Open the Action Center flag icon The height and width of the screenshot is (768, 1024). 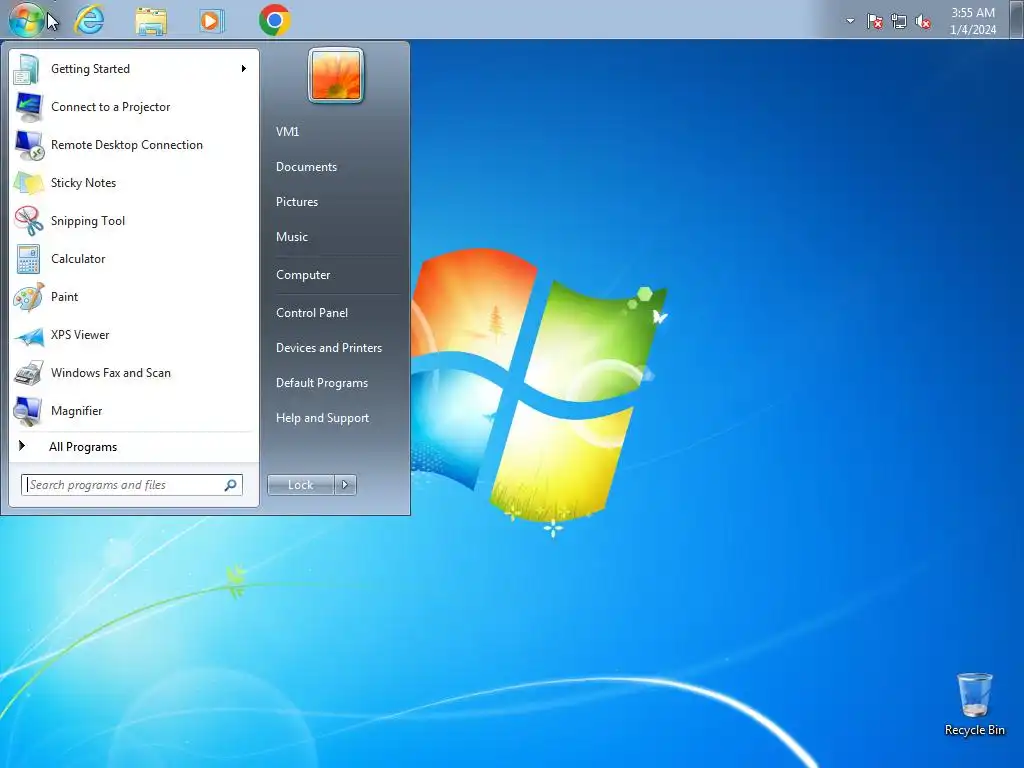(x=874, y=22)
